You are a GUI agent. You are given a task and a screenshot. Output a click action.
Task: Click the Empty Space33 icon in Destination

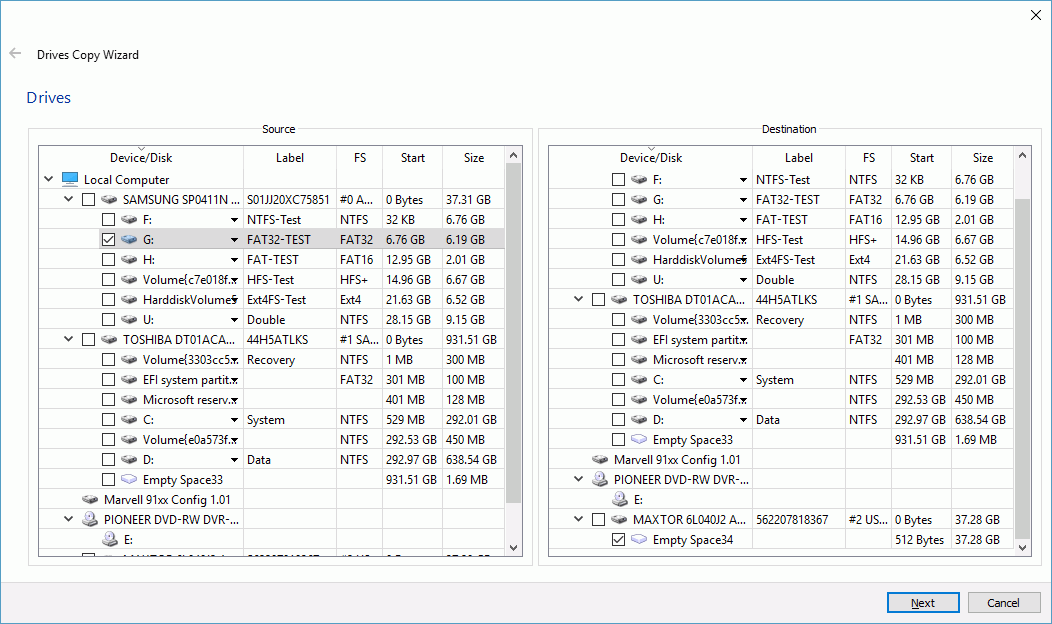(x=639, y=439)
